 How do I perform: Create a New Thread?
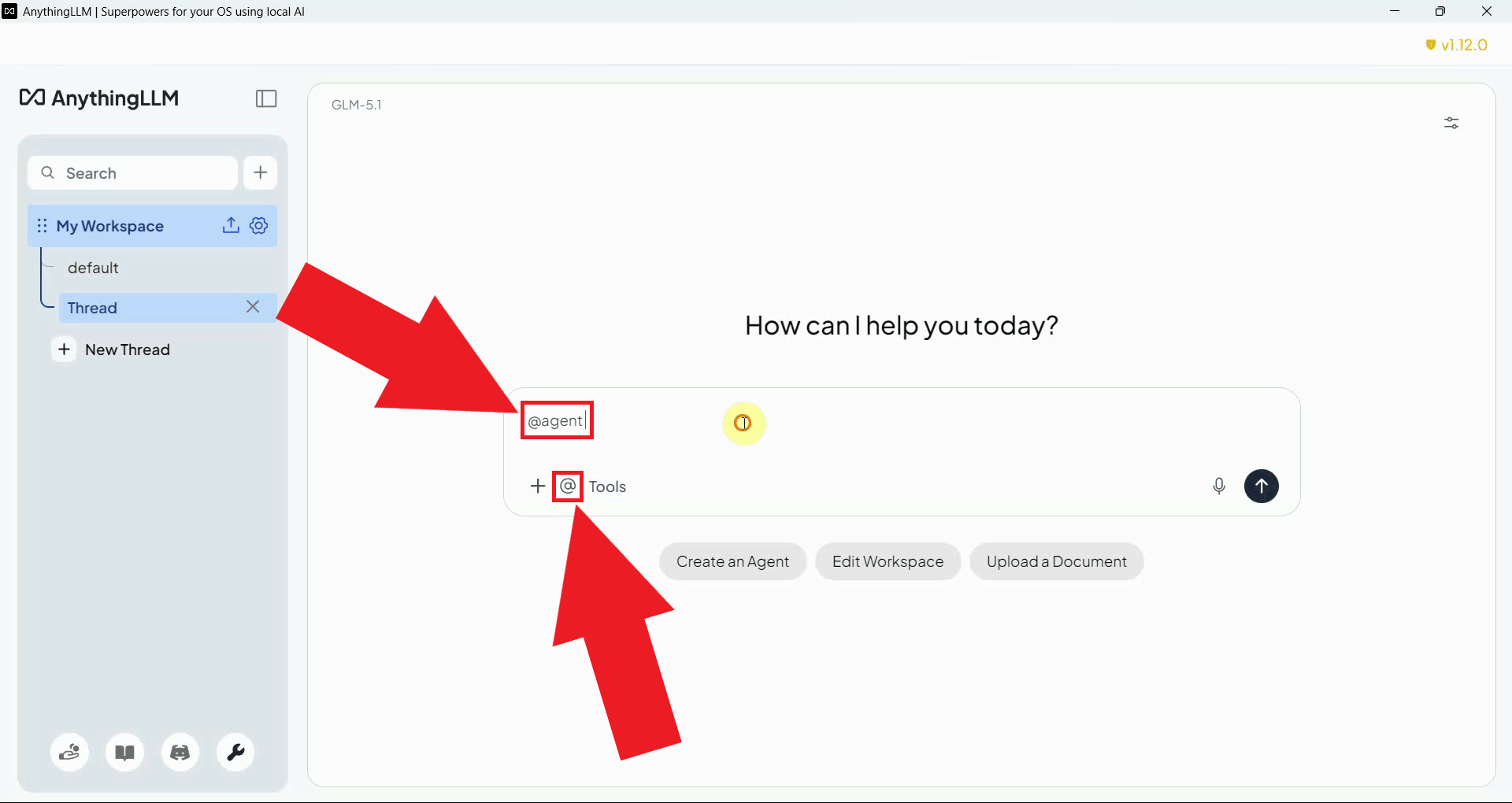pos(112,350)
